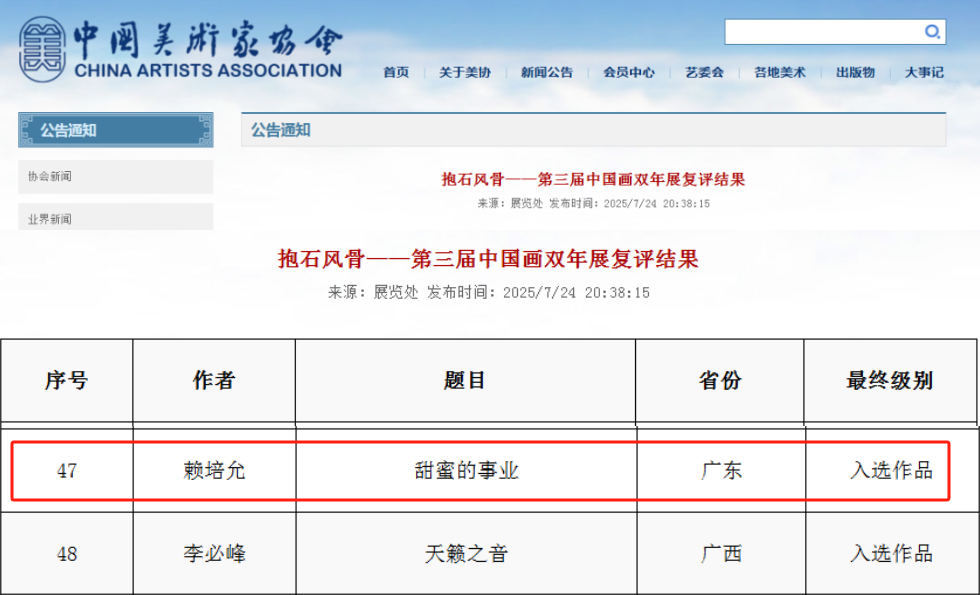The height and width of the screenshot is (595, 980).
Task: Open 大事记 in the navigation bar
Action: click(x=924, y=72)
